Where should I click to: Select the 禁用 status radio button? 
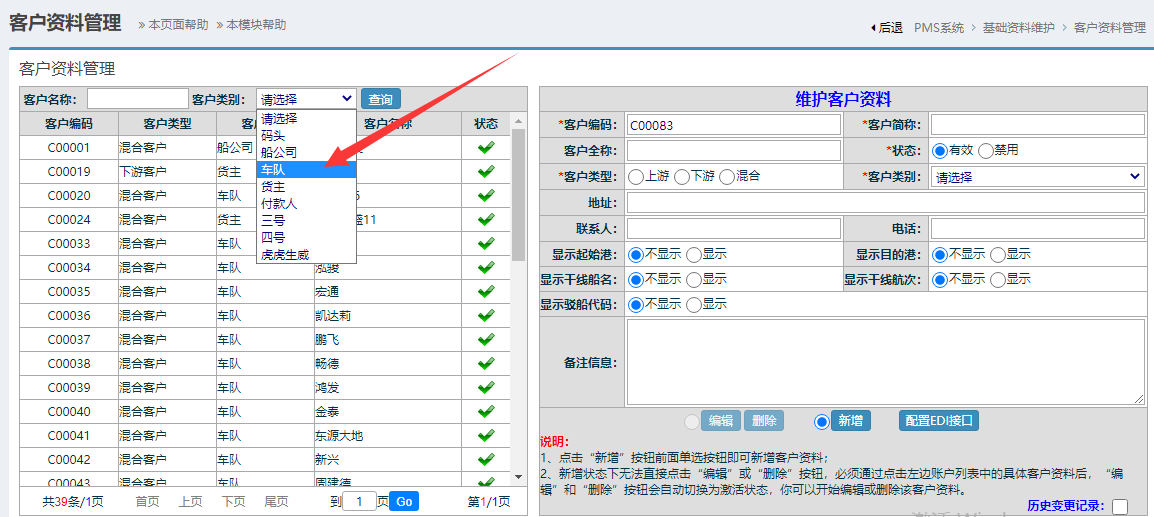[x=986, y=150]
